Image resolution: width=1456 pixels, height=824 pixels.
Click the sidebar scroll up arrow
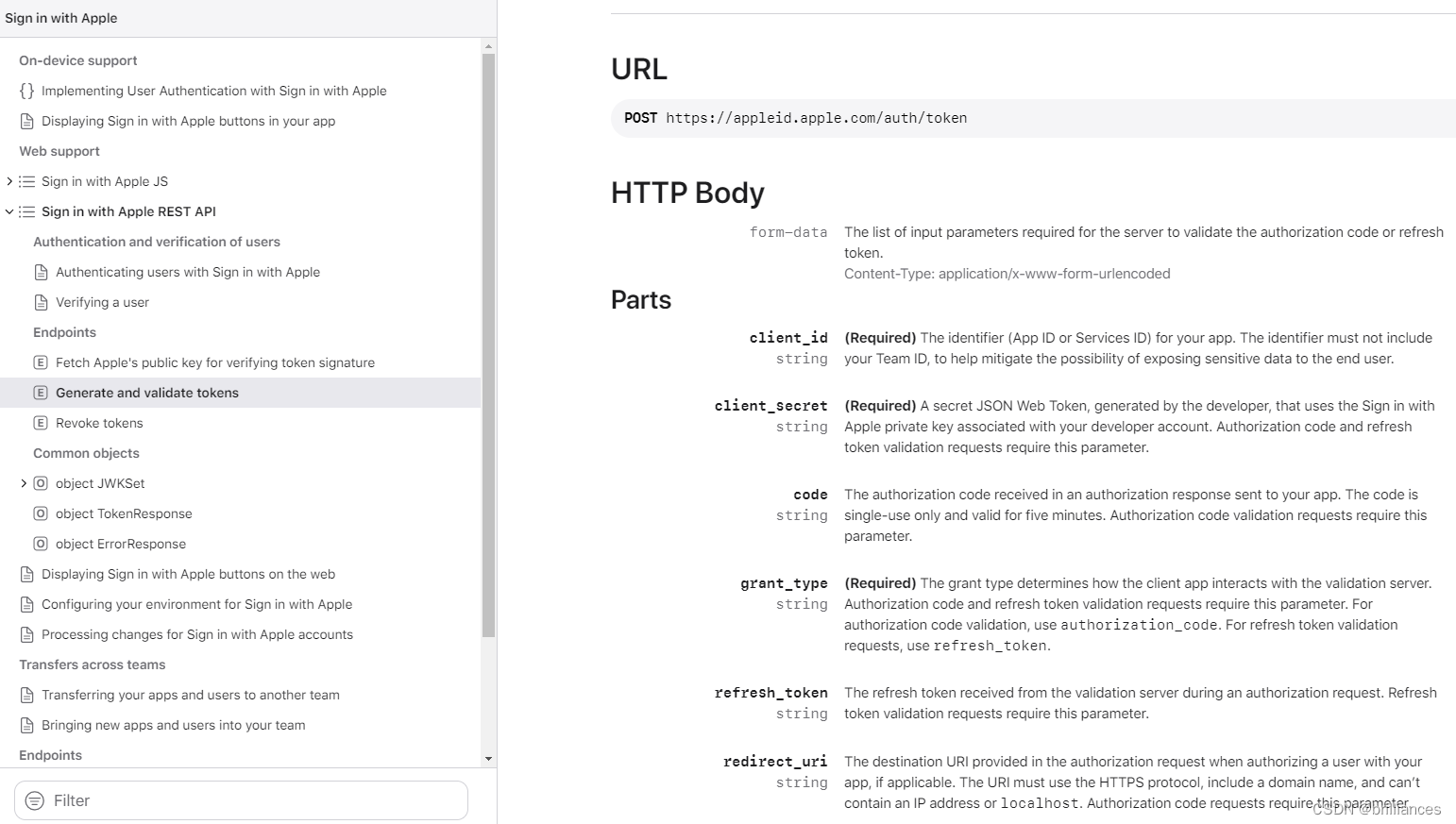coord(488,45)
